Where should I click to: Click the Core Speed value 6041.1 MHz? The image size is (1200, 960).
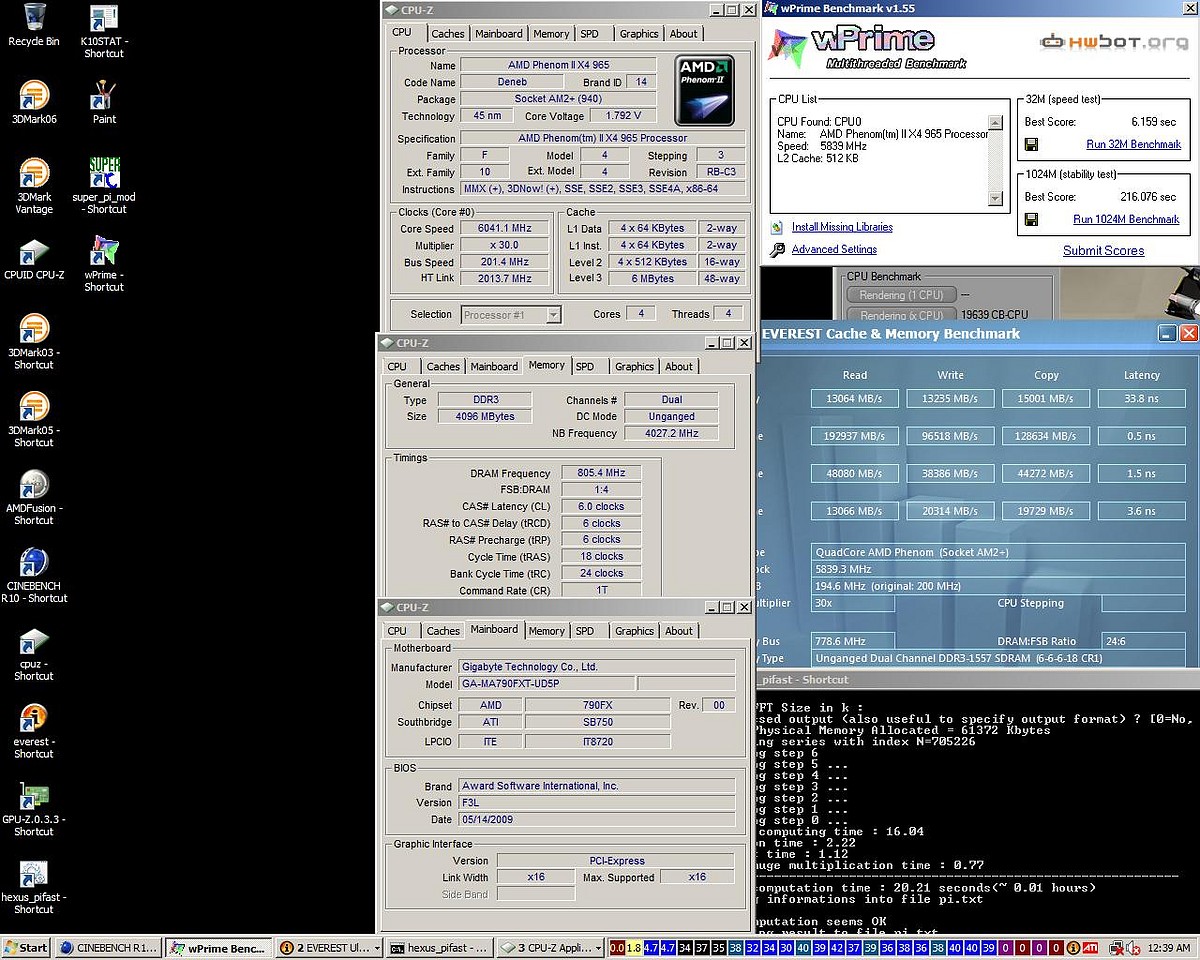coord(507,229)
